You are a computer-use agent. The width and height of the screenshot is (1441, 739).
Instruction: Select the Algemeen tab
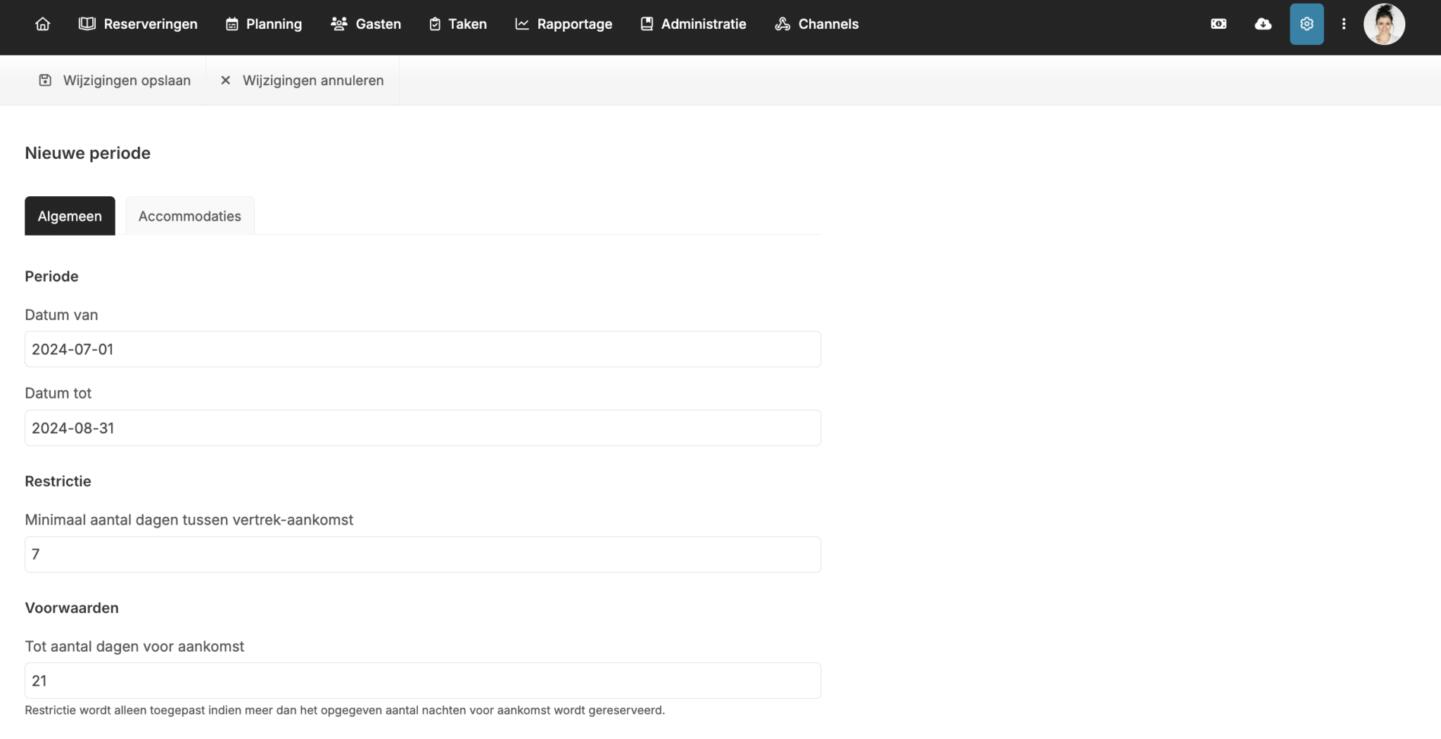pyautogui.click(x=69, y=216)
